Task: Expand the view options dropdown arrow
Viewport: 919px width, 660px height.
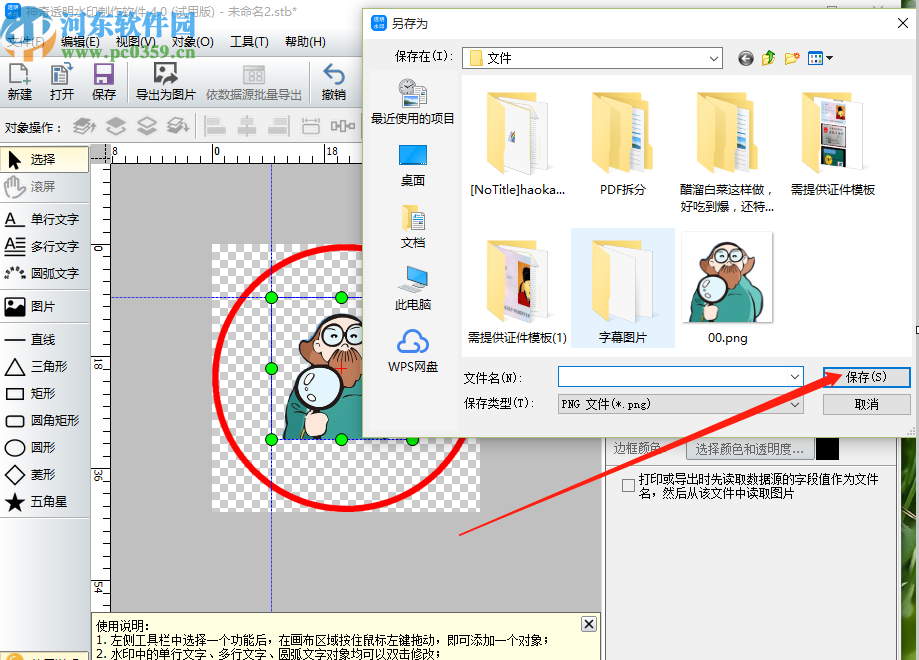Action: (x=831, y=58)
